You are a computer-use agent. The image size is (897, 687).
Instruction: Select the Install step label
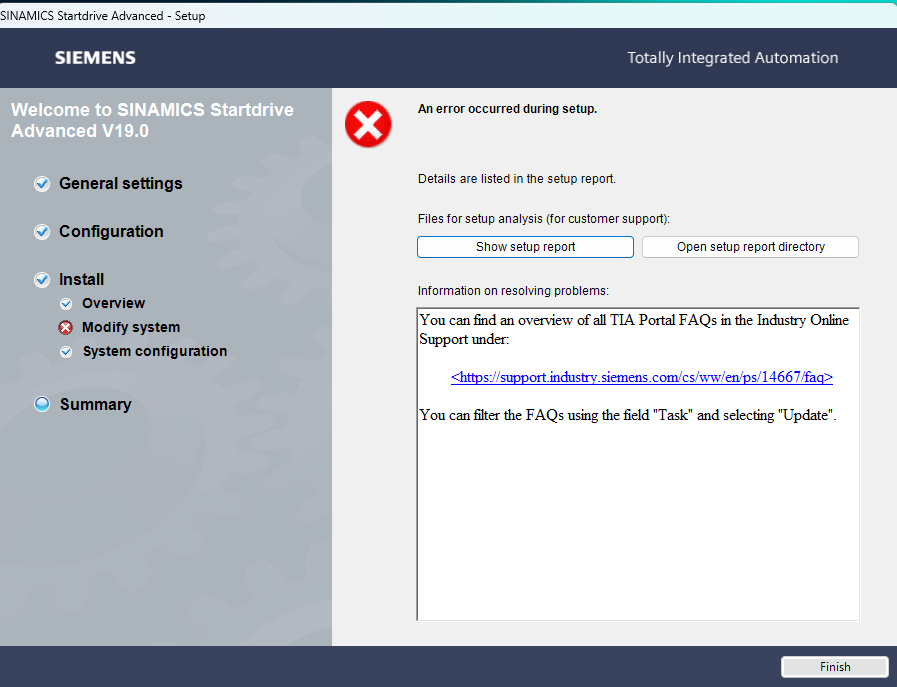[x=81, y=280]
